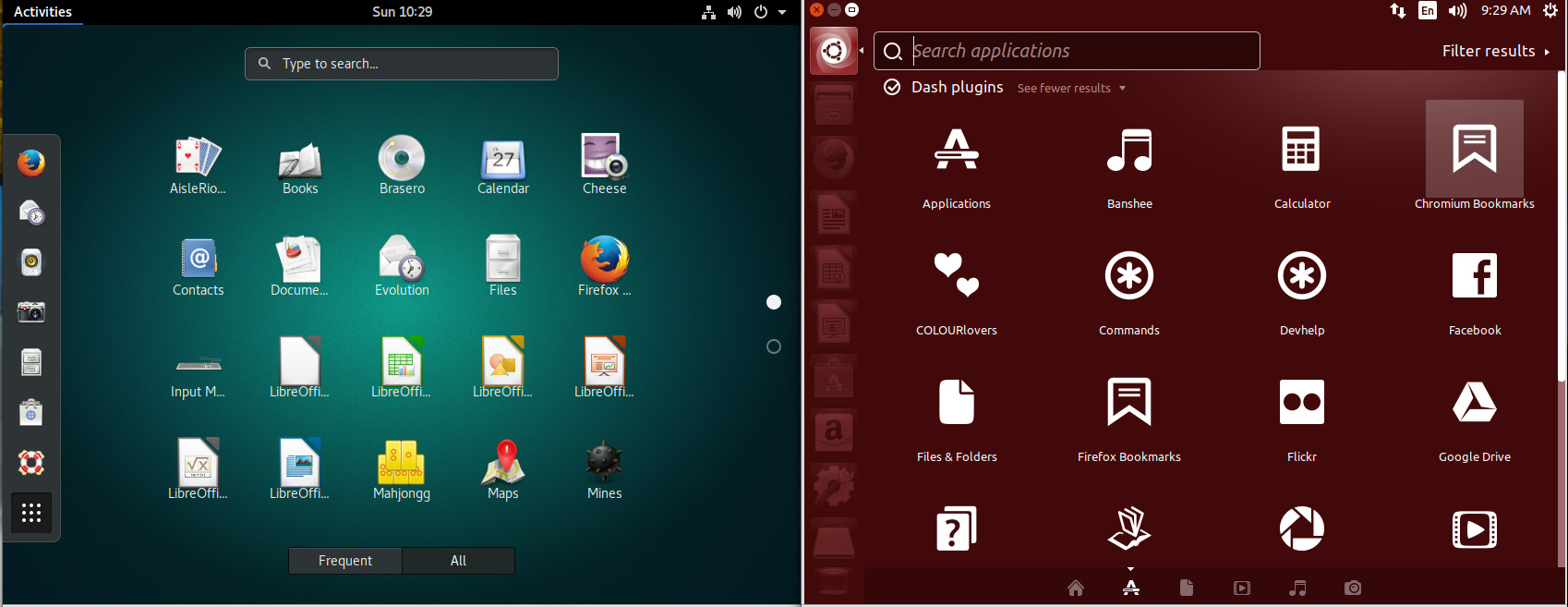Viewport: 1568px width, 607px height.
Task: Open LibreOffice Calc spreadsheet icon in grid
Action: (402, 361)
